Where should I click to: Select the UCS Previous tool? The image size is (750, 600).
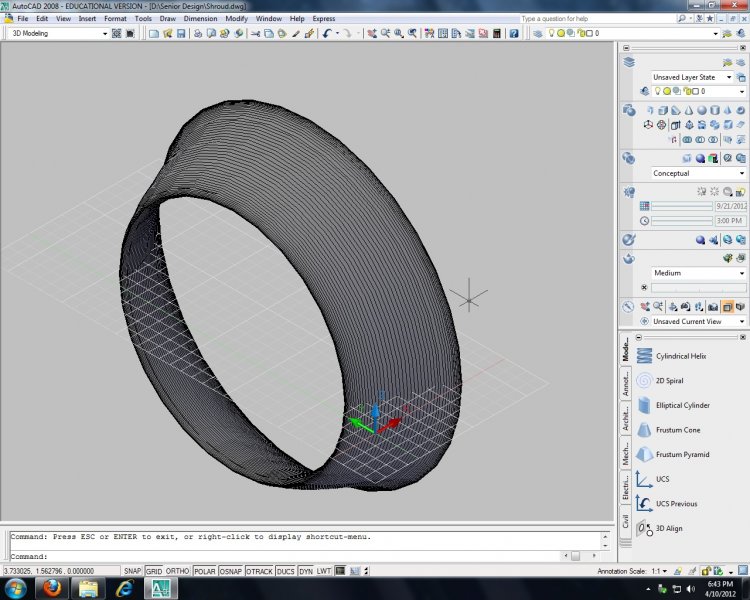pos(676,504)
